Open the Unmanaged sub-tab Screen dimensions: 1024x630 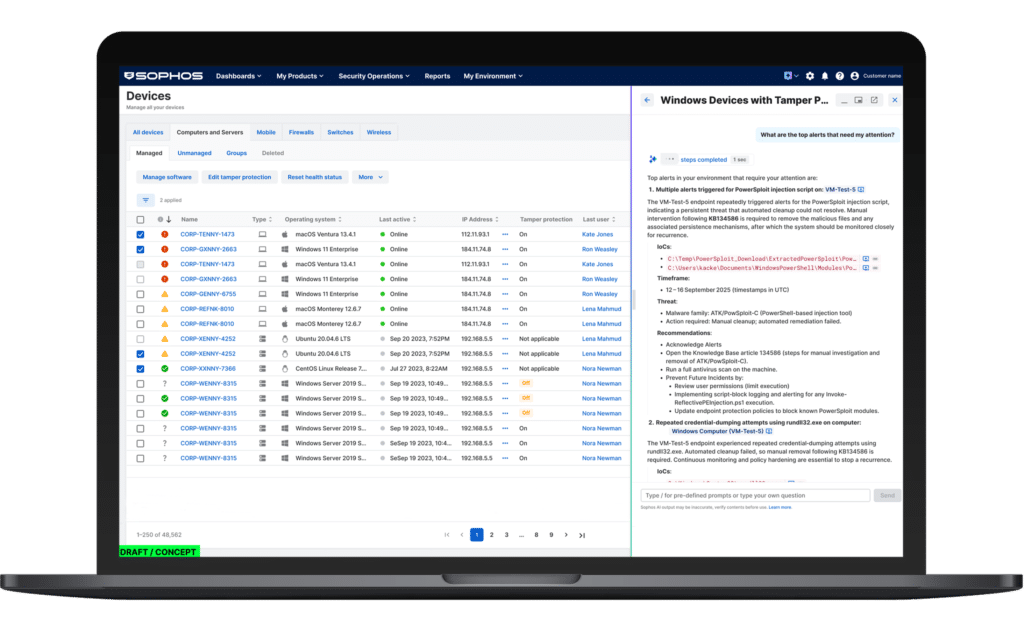pyautogui.click(x=195, y=153)
